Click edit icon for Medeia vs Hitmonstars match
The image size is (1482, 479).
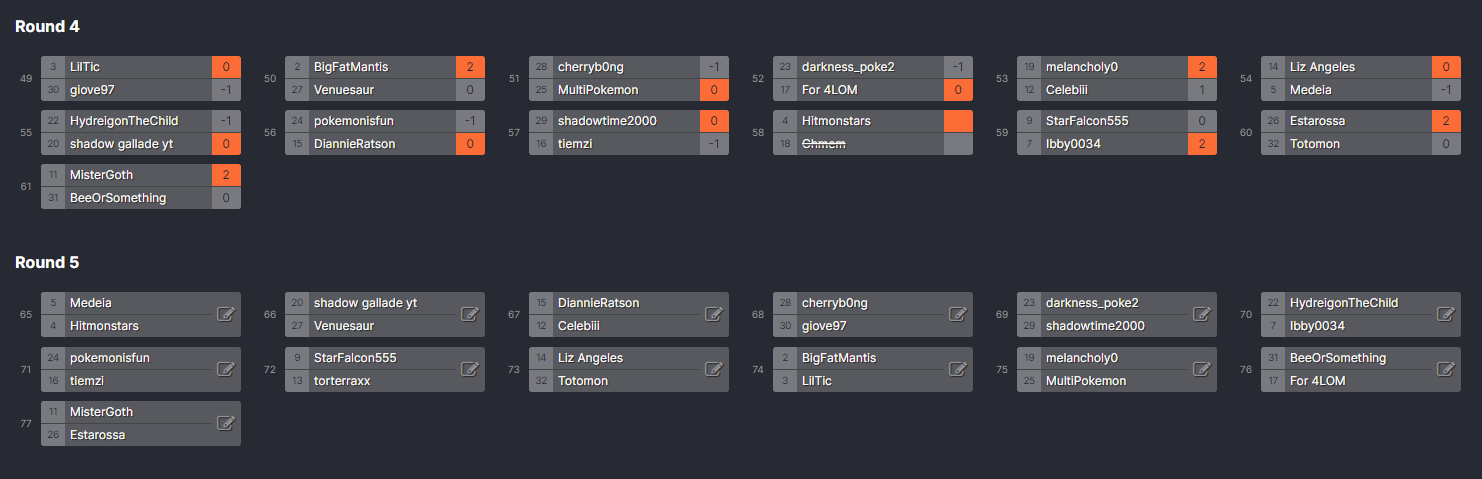pyautogui.click(x=226, y=314)
